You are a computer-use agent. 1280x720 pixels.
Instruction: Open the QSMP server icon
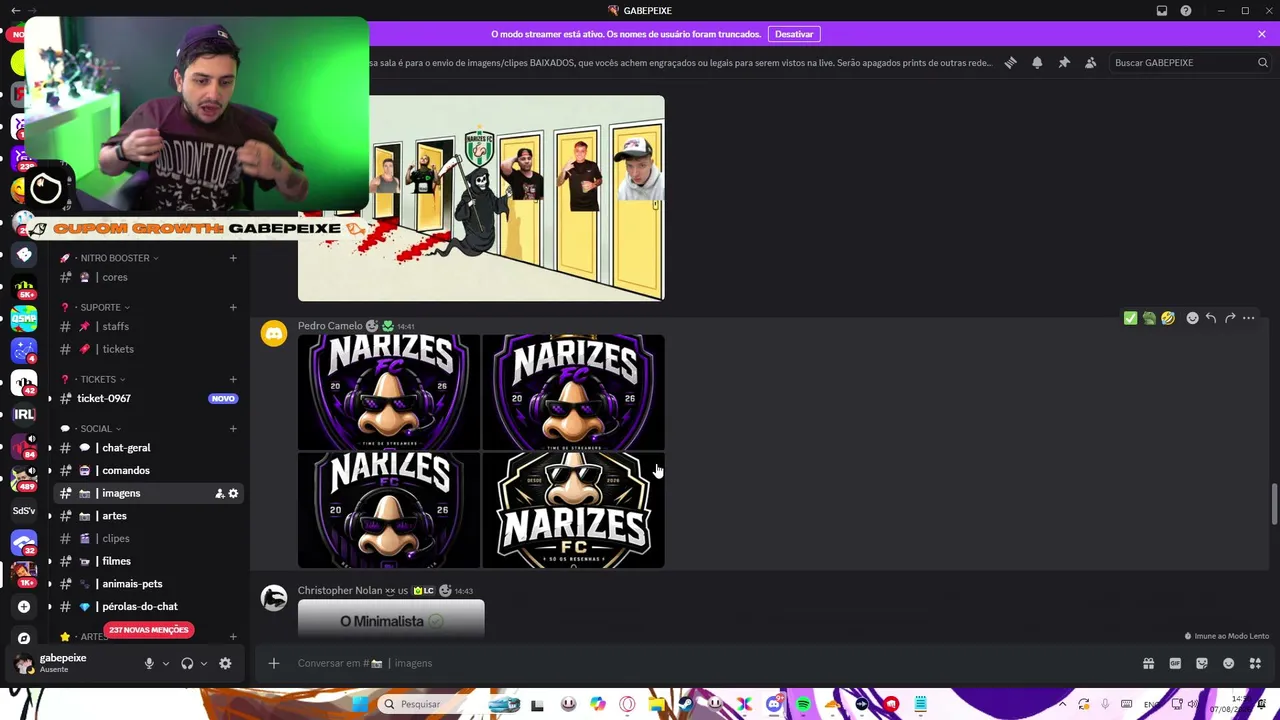tap(24, 318)
